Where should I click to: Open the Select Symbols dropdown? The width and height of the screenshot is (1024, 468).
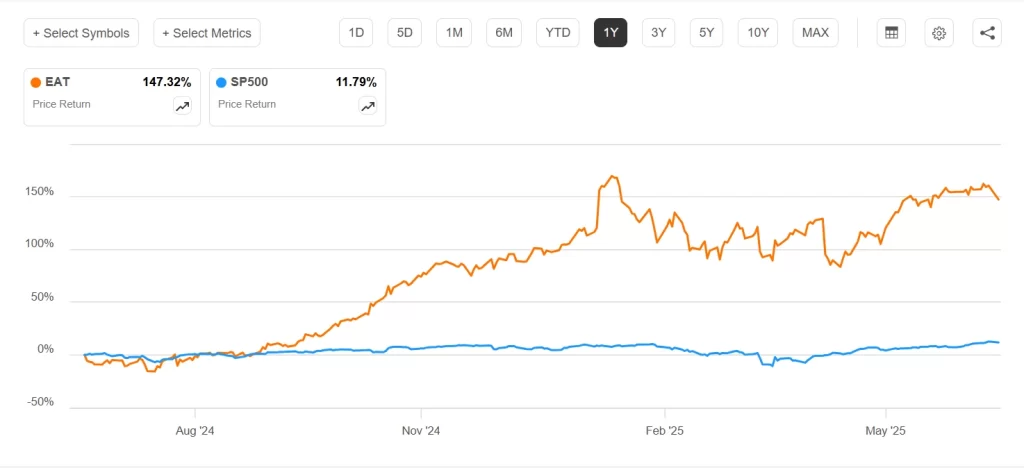(x=81, y=33)
